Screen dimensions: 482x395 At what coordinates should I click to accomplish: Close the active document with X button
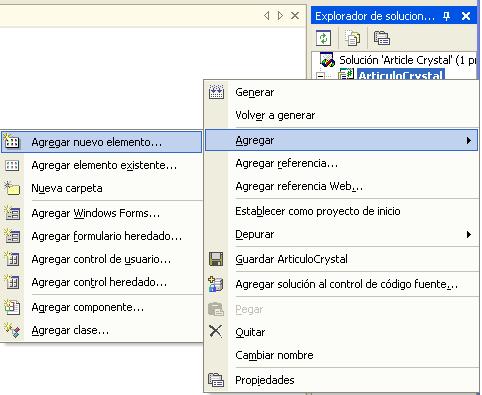click(295, 15)
